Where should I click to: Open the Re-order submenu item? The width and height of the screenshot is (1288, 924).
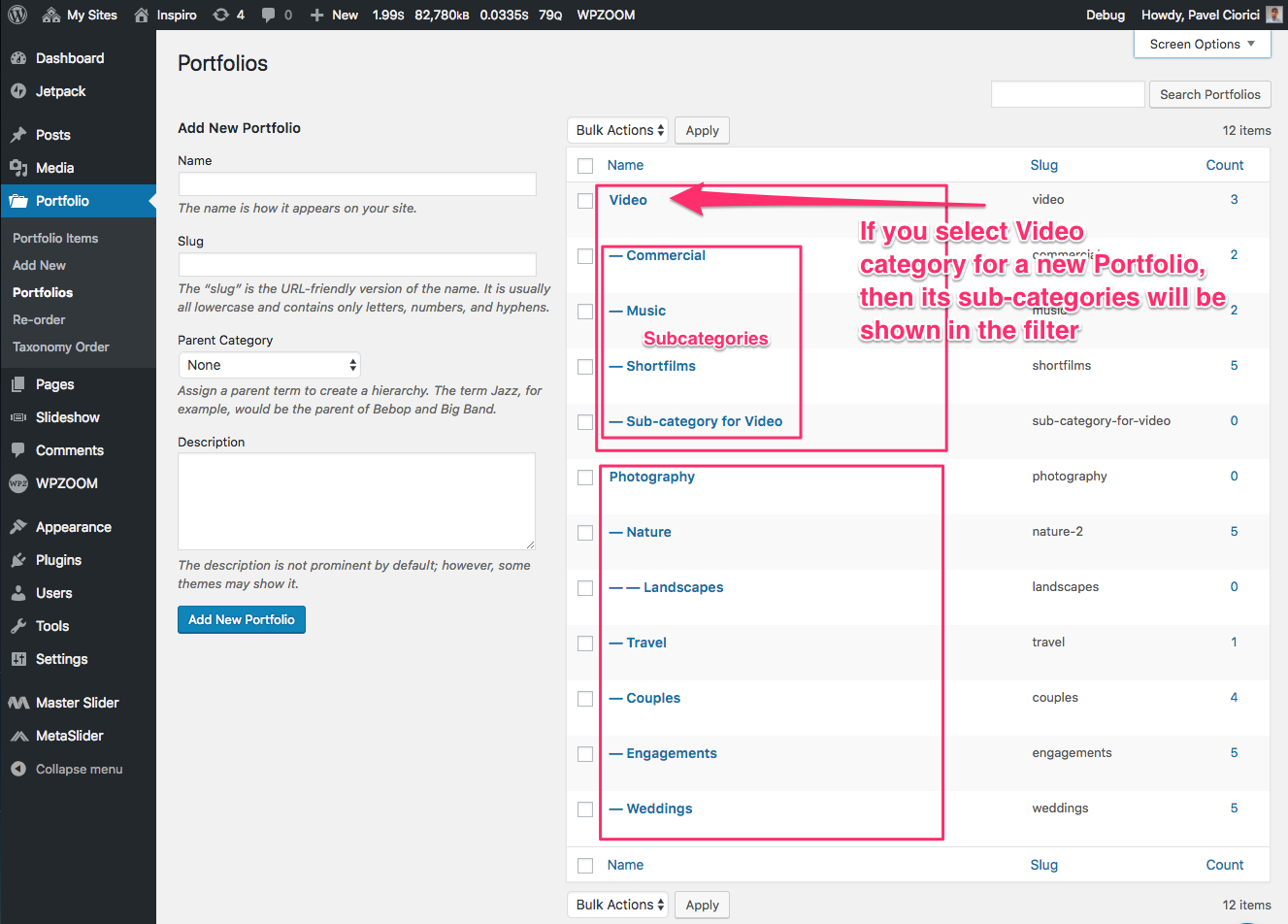(x=39, y=319)
